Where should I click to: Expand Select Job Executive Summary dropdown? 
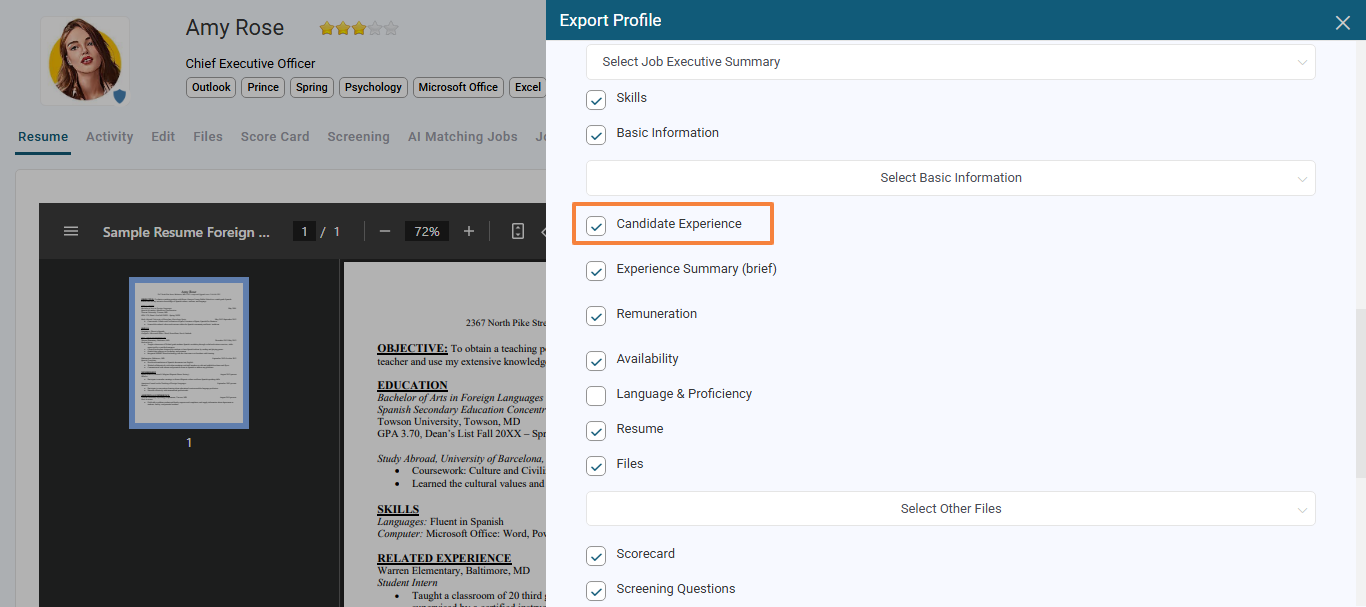[x=950, y=62]
